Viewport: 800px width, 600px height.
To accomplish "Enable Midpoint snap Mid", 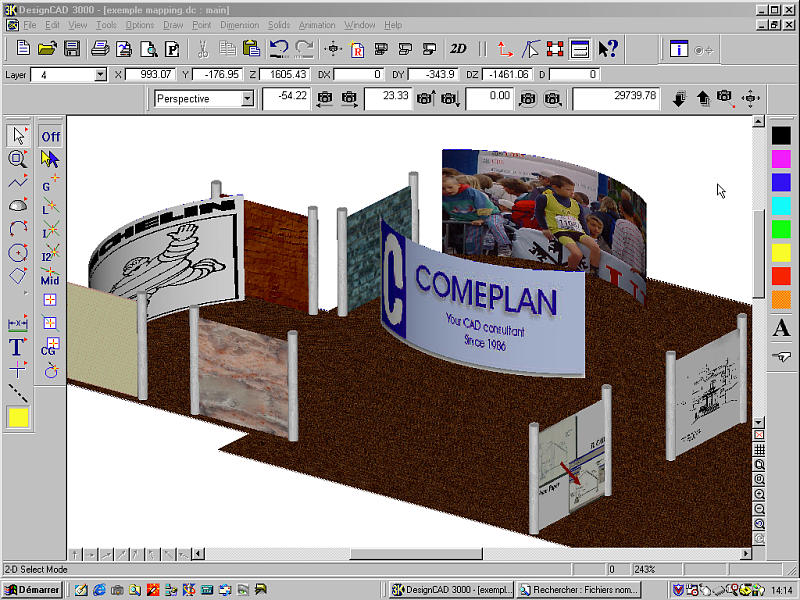I will tap(50, 277).
